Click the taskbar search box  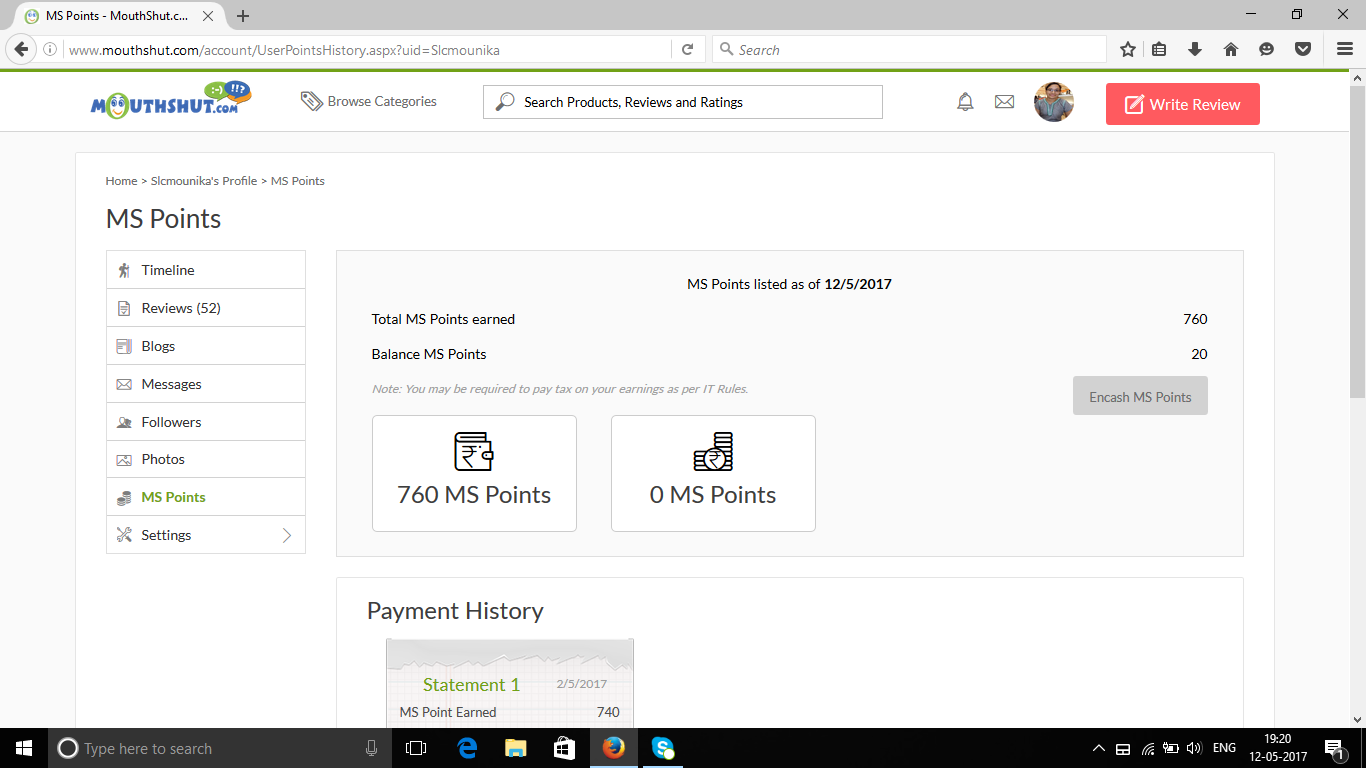pyautogui.click(x=220, y=748)
